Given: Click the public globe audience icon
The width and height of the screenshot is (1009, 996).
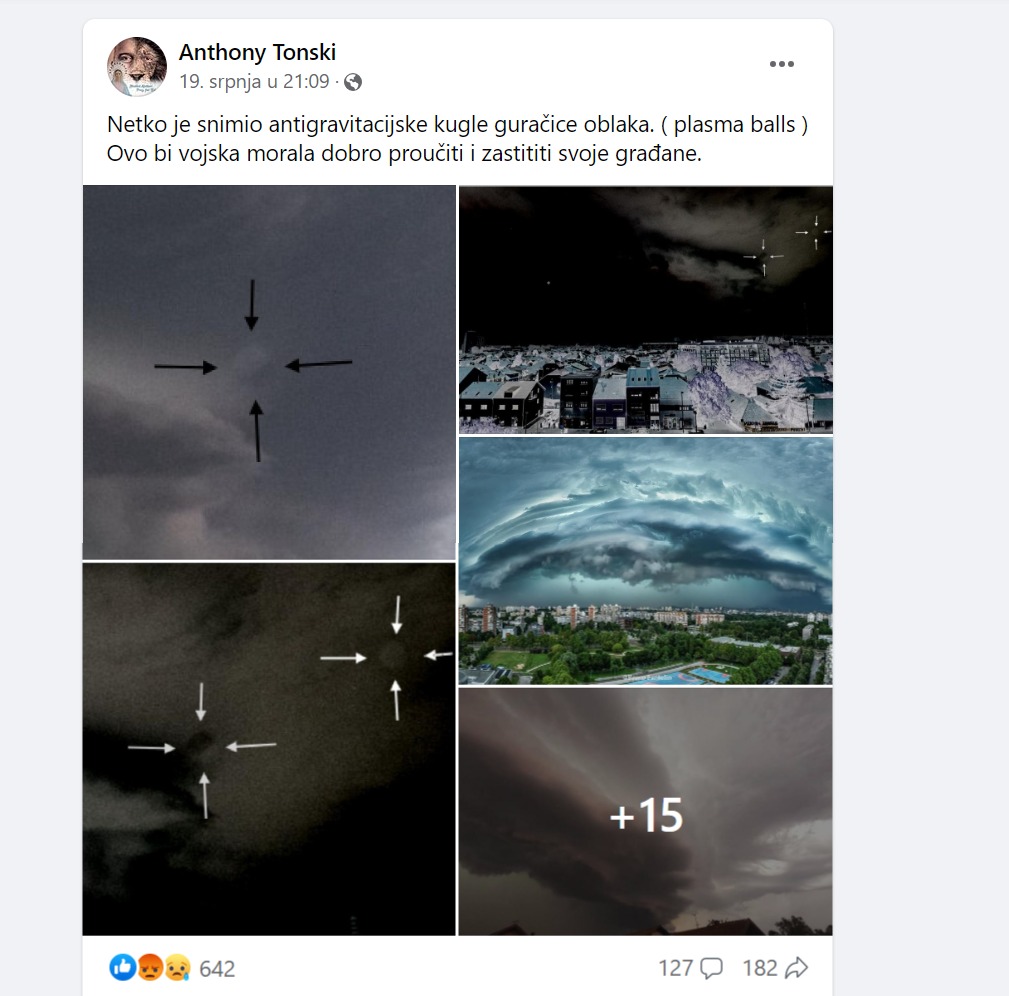Looking at the screenshot, I should (353, 82).
